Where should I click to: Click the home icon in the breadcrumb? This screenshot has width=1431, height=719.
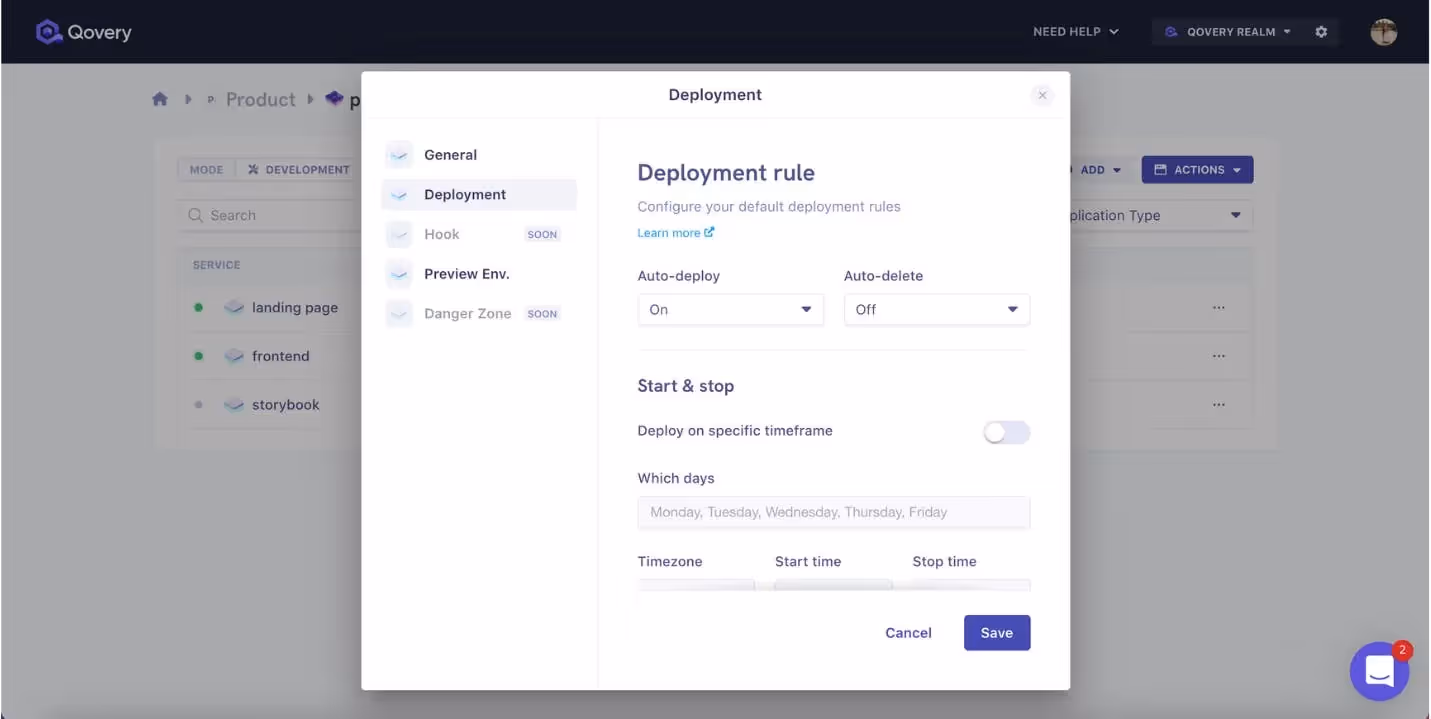tap(159, 98)
